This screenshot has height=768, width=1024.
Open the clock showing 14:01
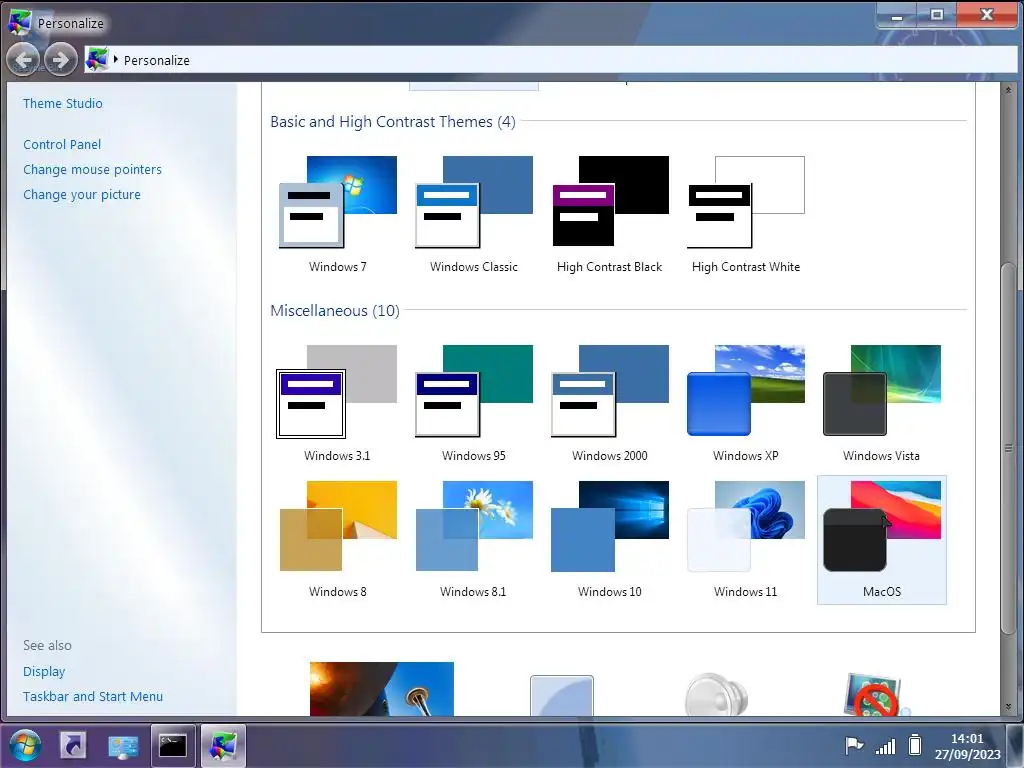pyautogui.click(x=967, y=746)
